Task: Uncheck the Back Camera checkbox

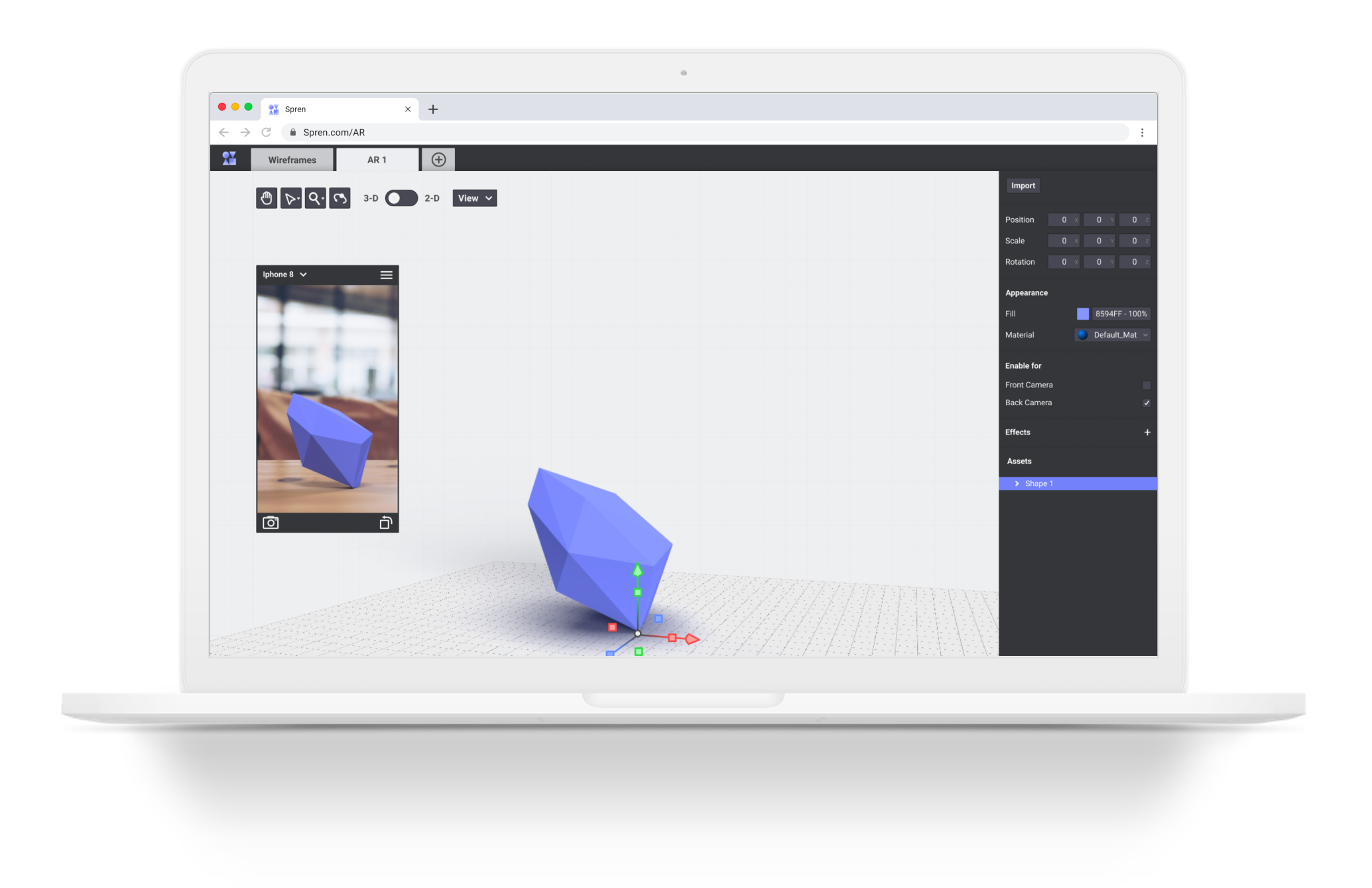Action: click(1146, 403)
